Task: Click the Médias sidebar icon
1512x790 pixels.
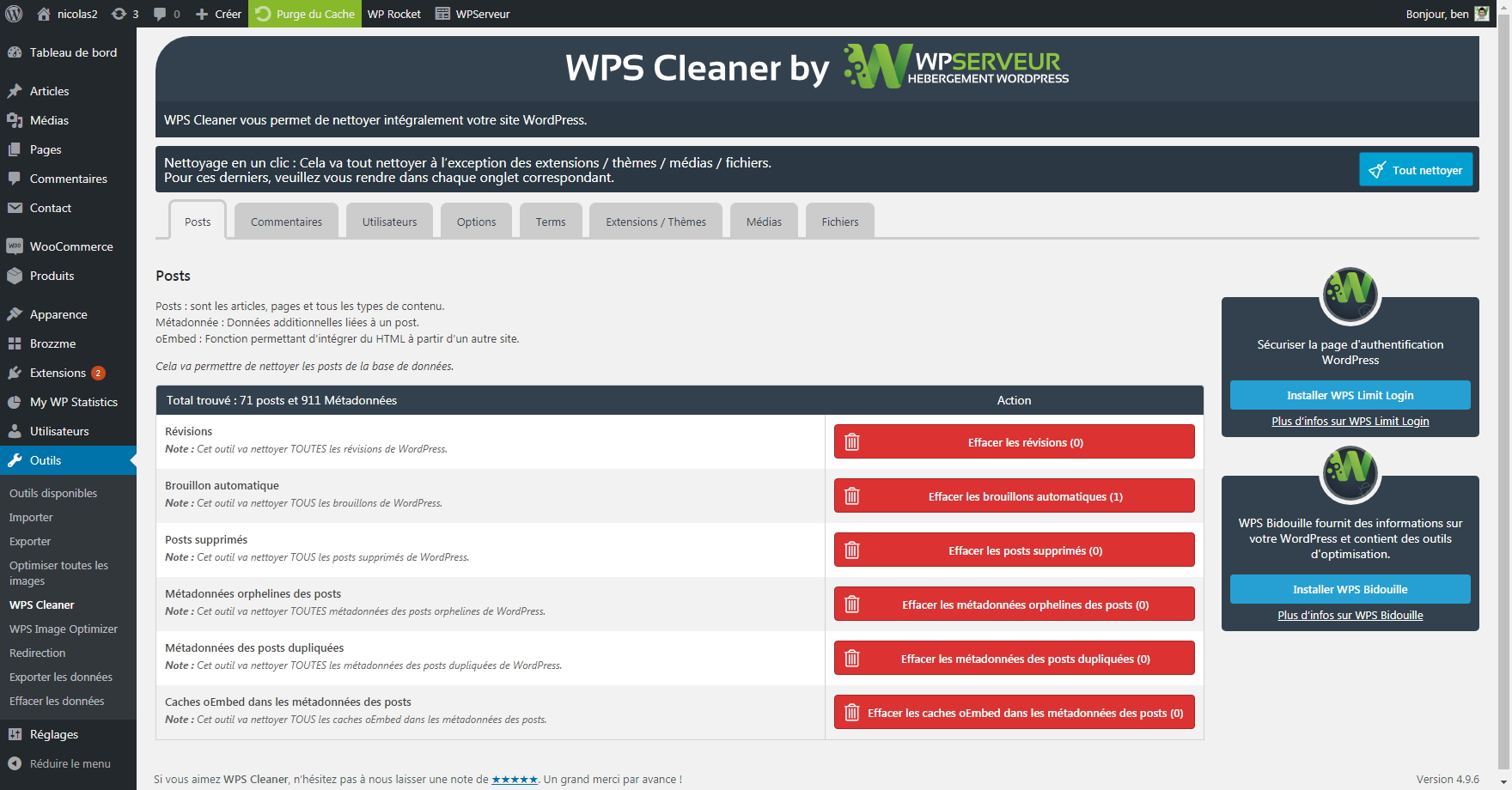Action: (15, 120)
